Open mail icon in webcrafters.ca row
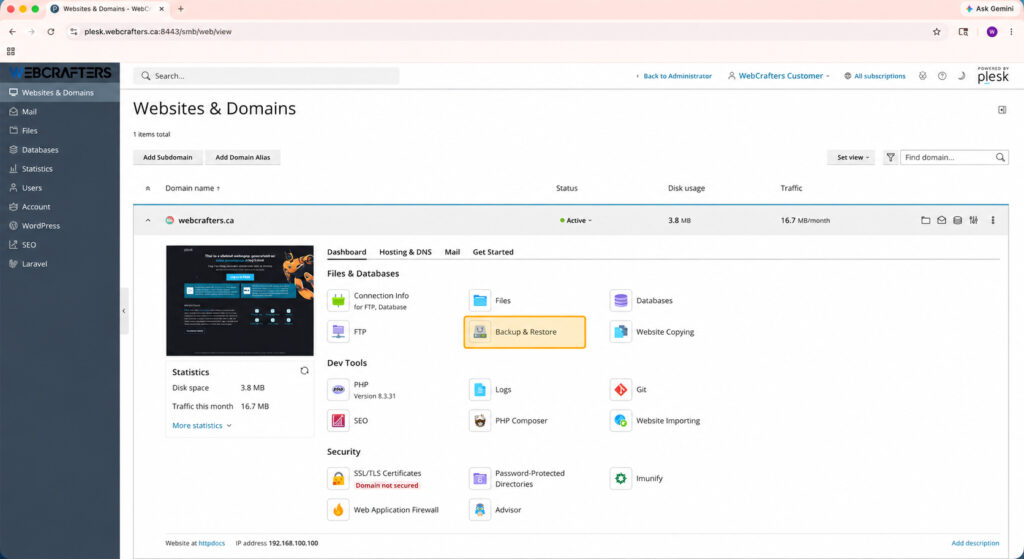1024x559 pixels. click(x=941, y=221)
